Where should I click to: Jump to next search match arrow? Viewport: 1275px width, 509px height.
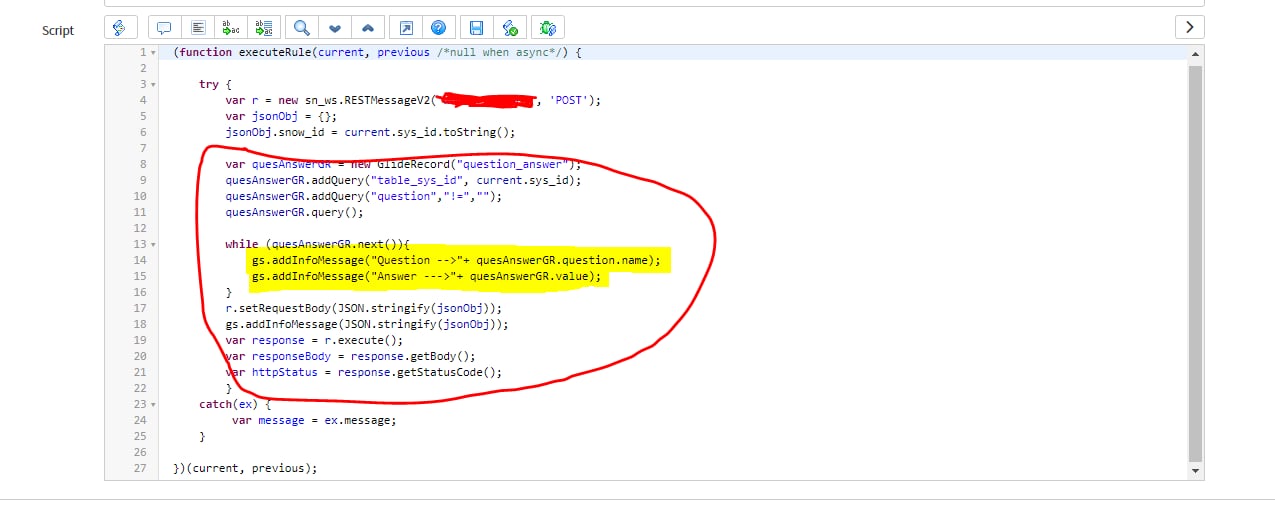[334, 28]
